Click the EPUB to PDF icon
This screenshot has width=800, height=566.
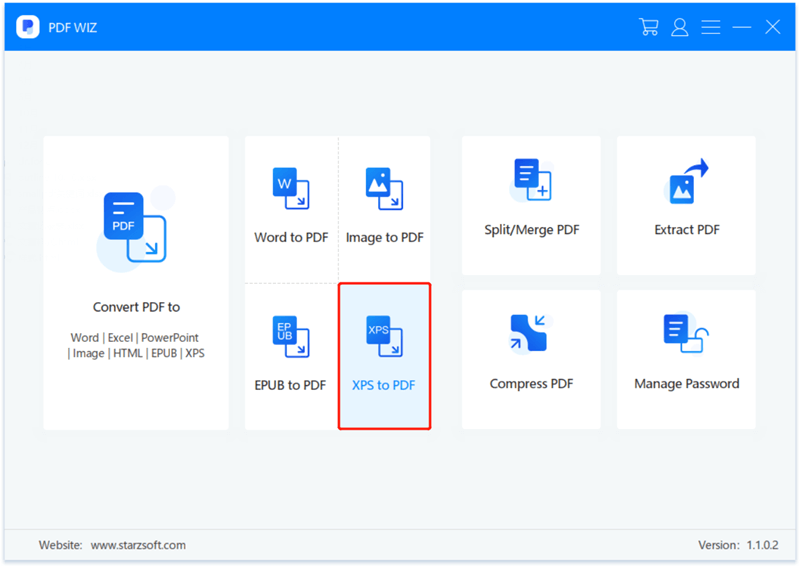point(291,336)
